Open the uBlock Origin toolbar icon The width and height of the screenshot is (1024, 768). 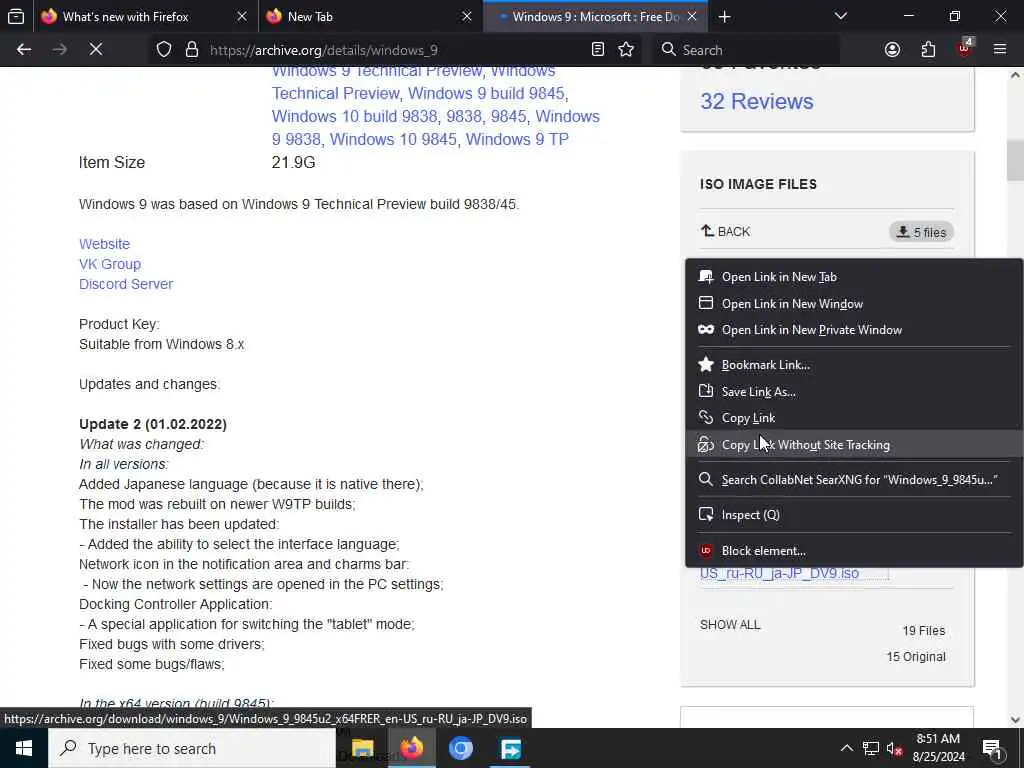click(965, 48)
